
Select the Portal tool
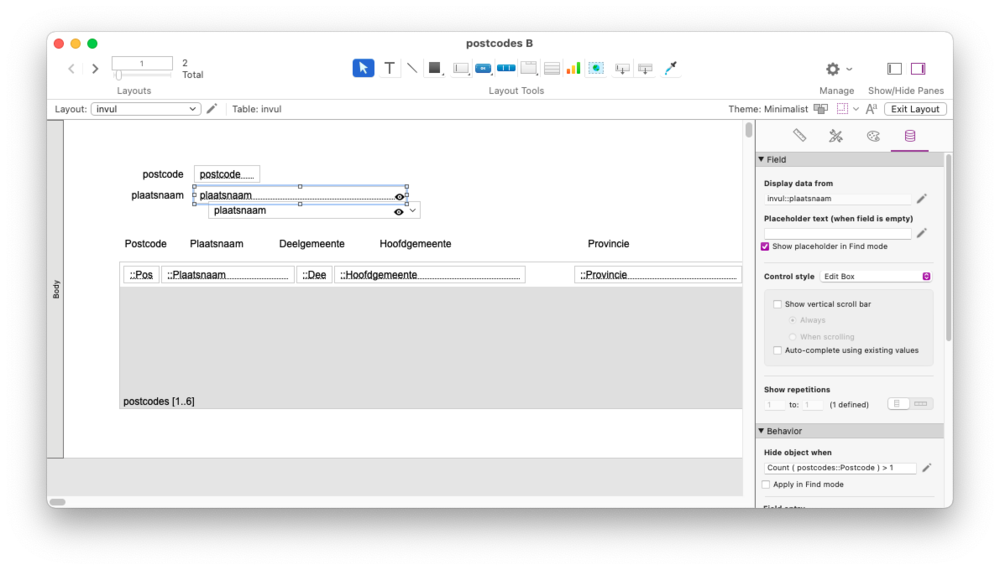(x=551, y=68)
